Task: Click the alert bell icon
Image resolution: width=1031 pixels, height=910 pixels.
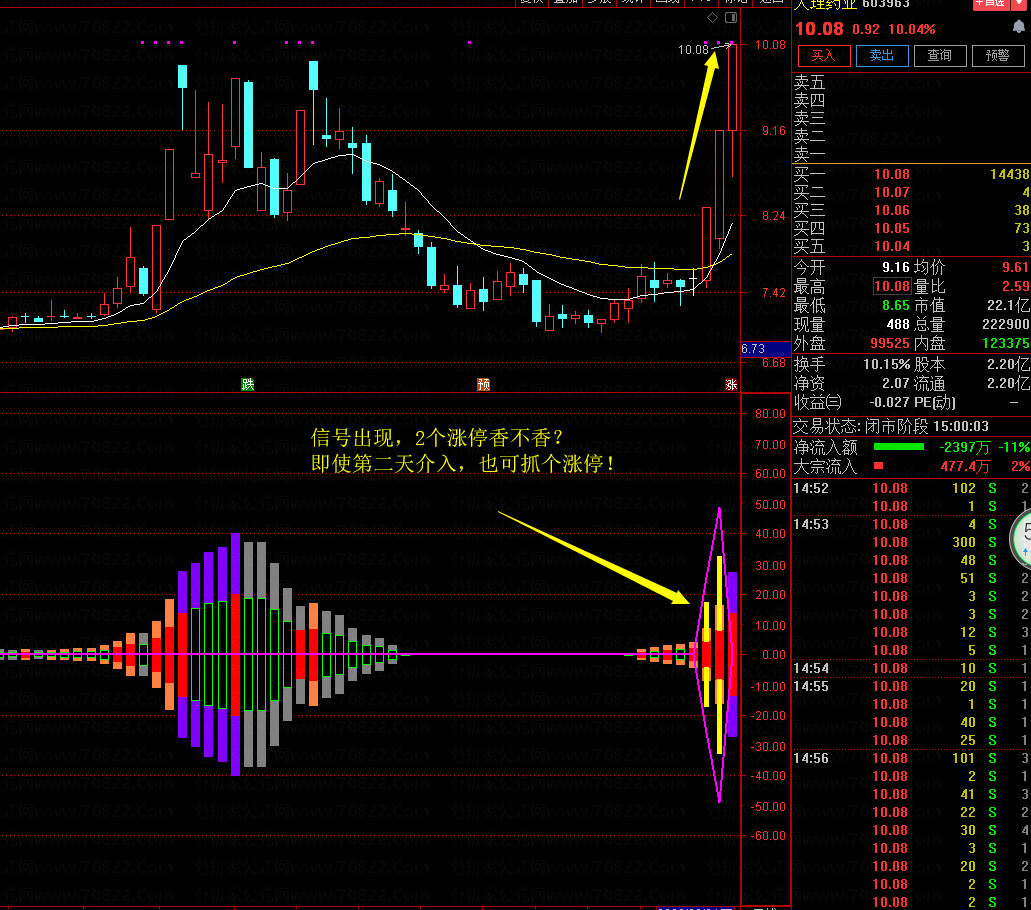Action: coord(1019,26)
